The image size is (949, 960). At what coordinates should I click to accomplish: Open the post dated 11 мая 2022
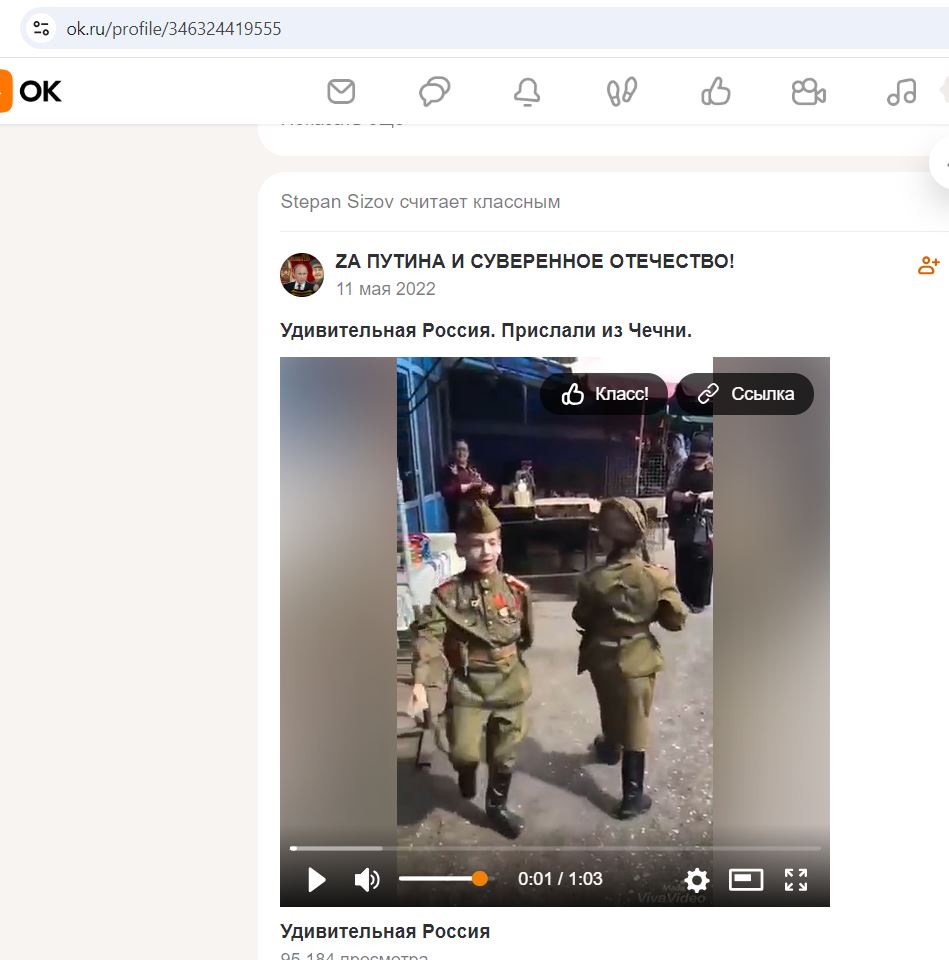point(386,288)
